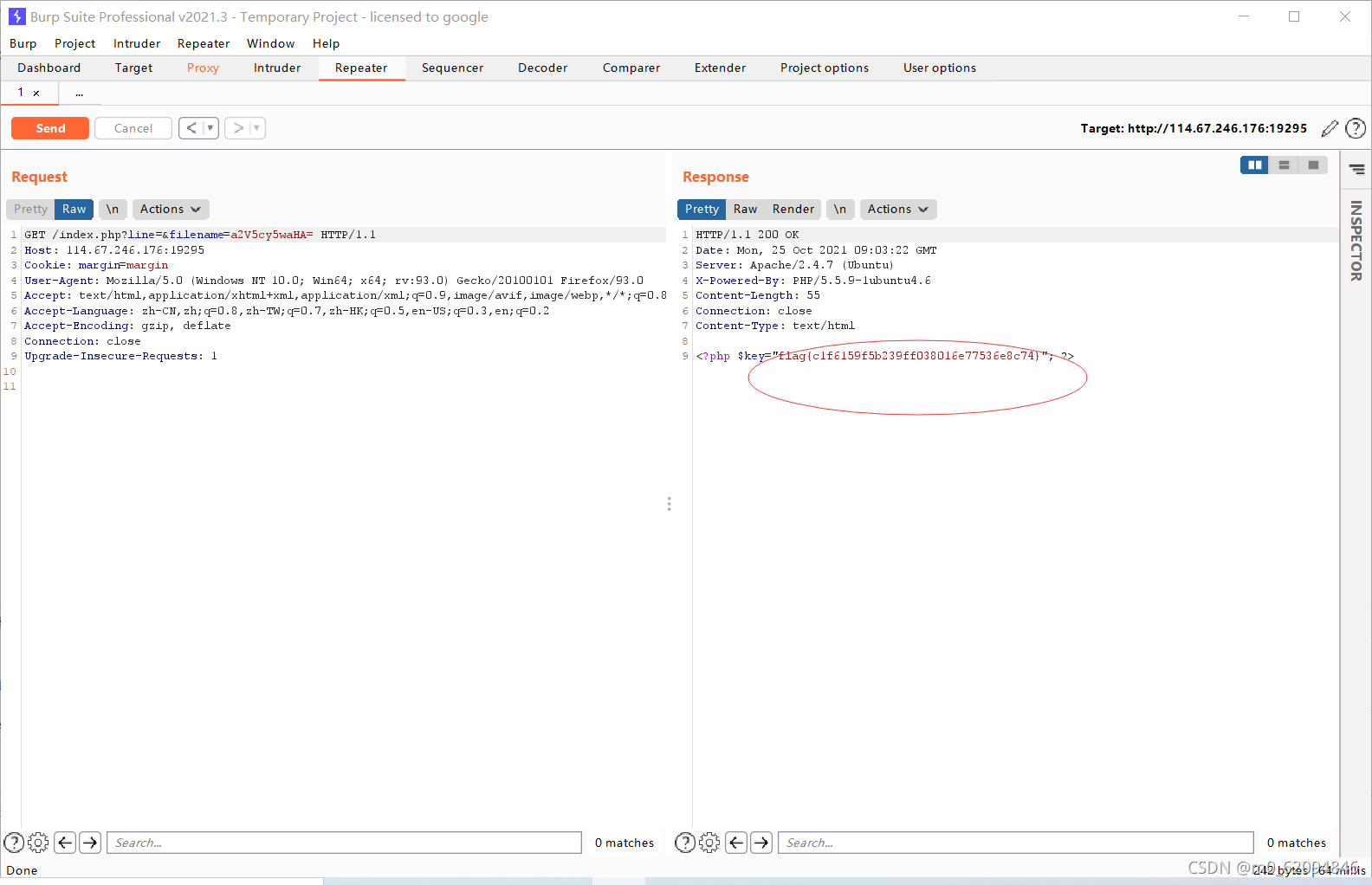This screenshot has height=885, width=1372.
Task: Toggle request \n non-printable characters
Action: tap(113, 209)
